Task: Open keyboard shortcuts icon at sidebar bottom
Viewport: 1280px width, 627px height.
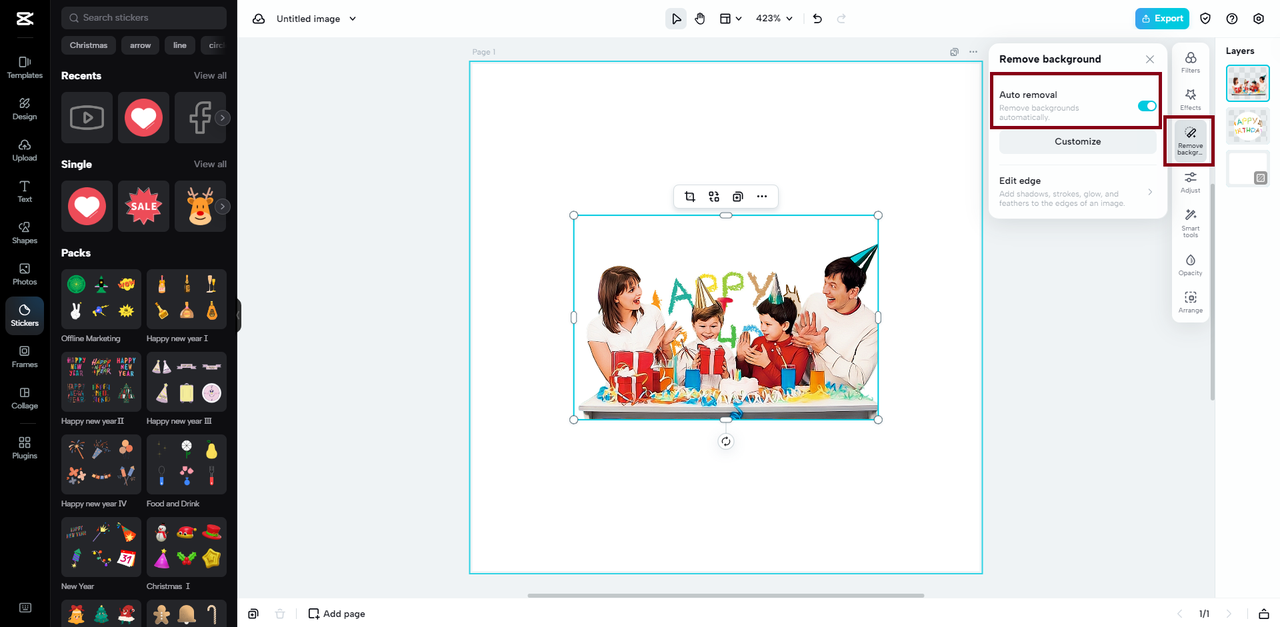Action: (24, 608)
